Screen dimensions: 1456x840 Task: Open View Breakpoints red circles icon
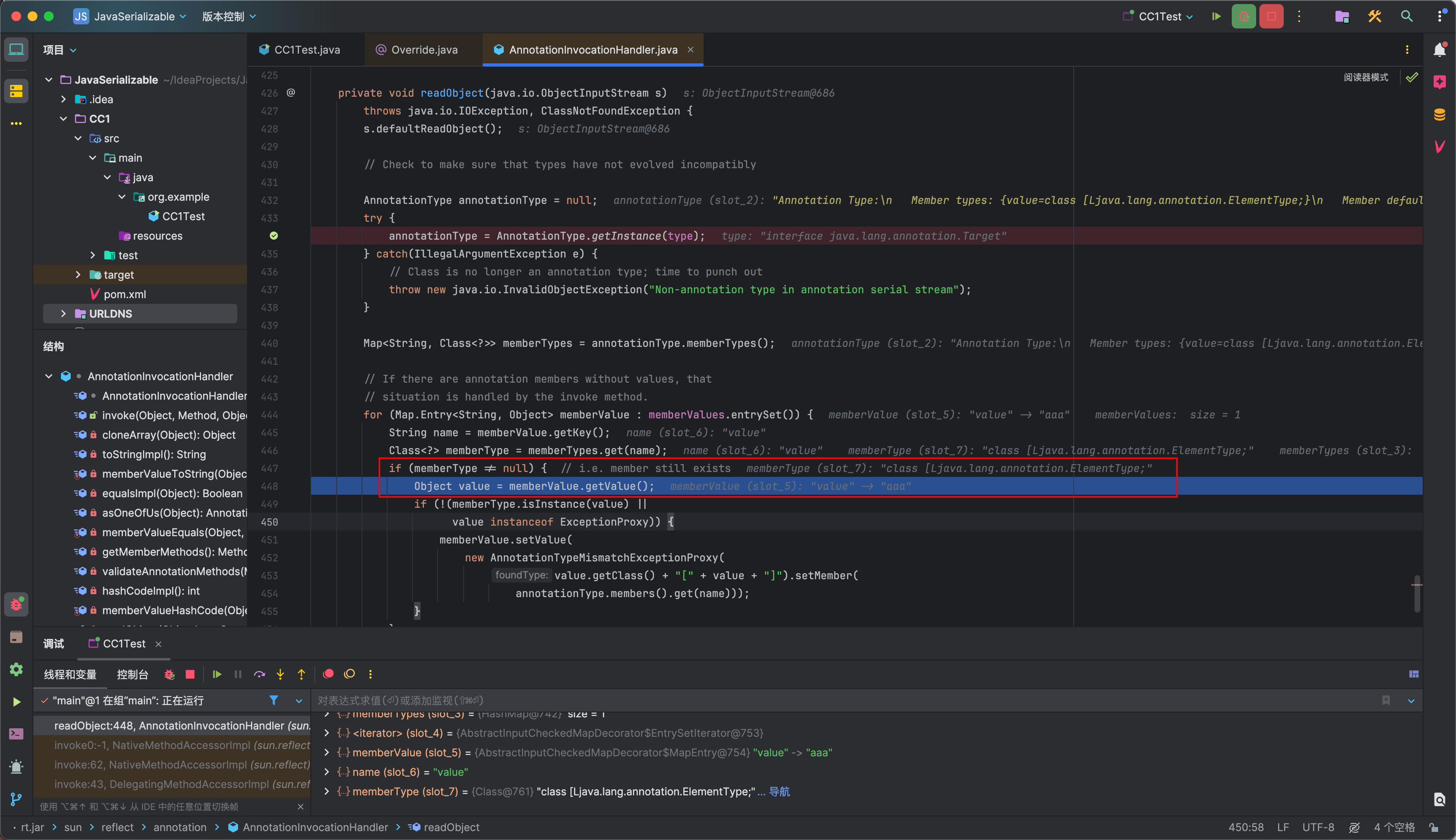tap(328, 674)
